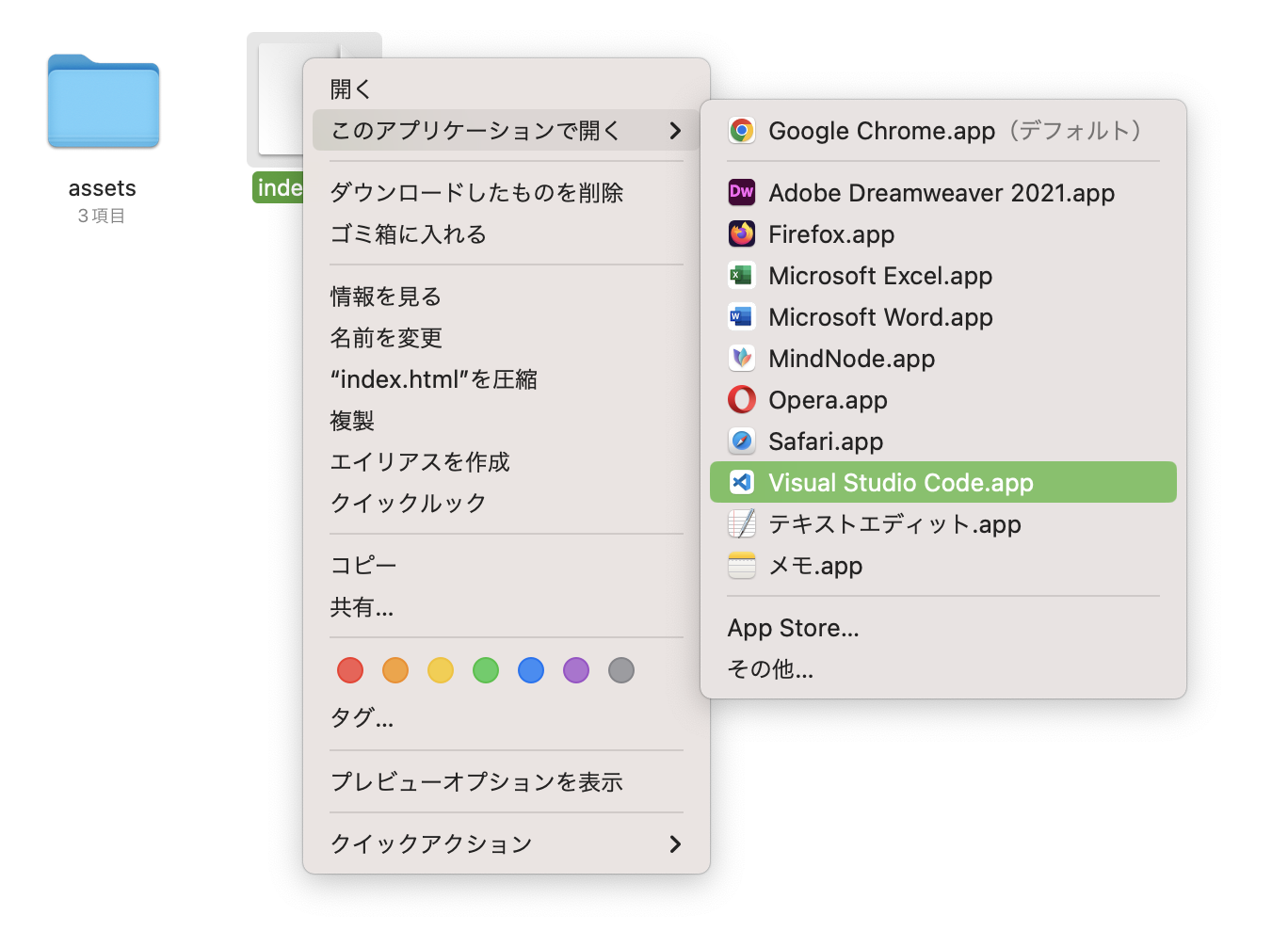Image resolution: width=1288 pixels, height=947 pixels.
Task: Open App Store… from the submenu
Action: [794, 628]
